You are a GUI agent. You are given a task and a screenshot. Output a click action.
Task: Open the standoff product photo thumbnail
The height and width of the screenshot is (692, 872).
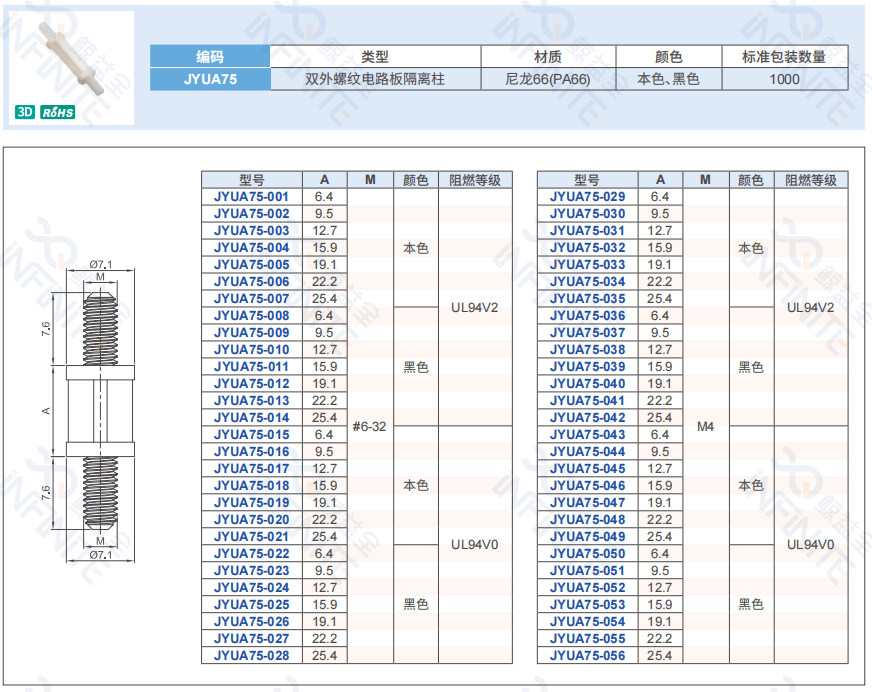[70, 55]
